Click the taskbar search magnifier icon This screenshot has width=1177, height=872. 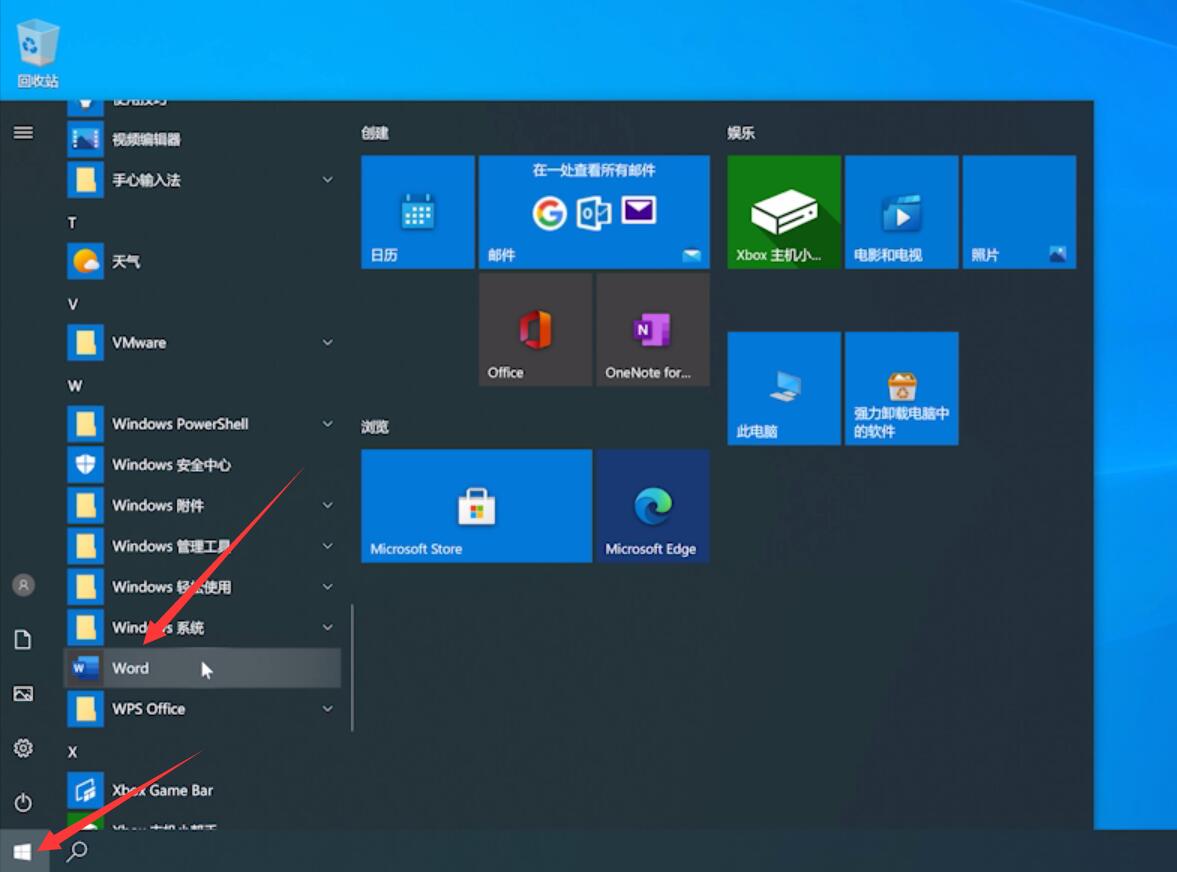tap(77, 852)
